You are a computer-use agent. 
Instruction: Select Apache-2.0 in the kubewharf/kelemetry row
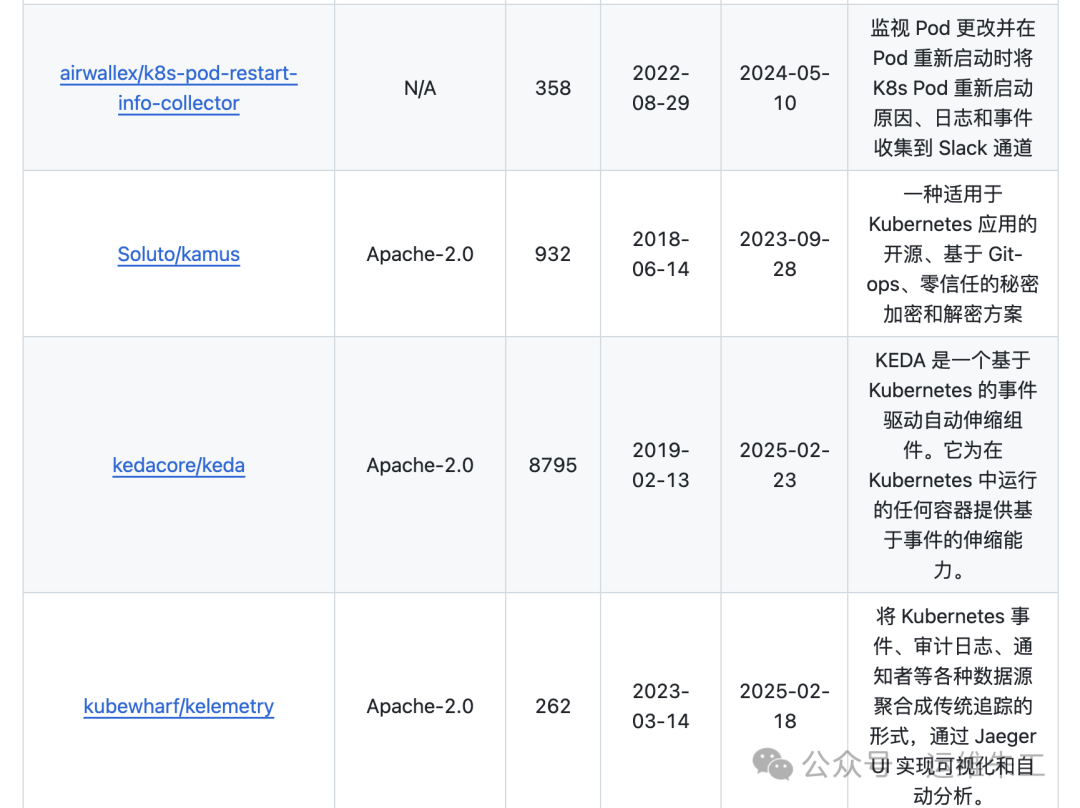[x=420, y=706]
